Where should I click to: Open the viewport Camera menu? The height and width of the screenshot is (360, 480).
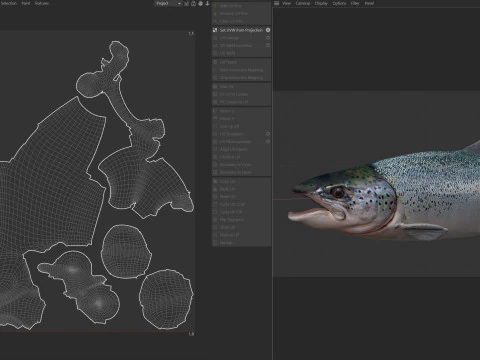(x=303, y=3)
